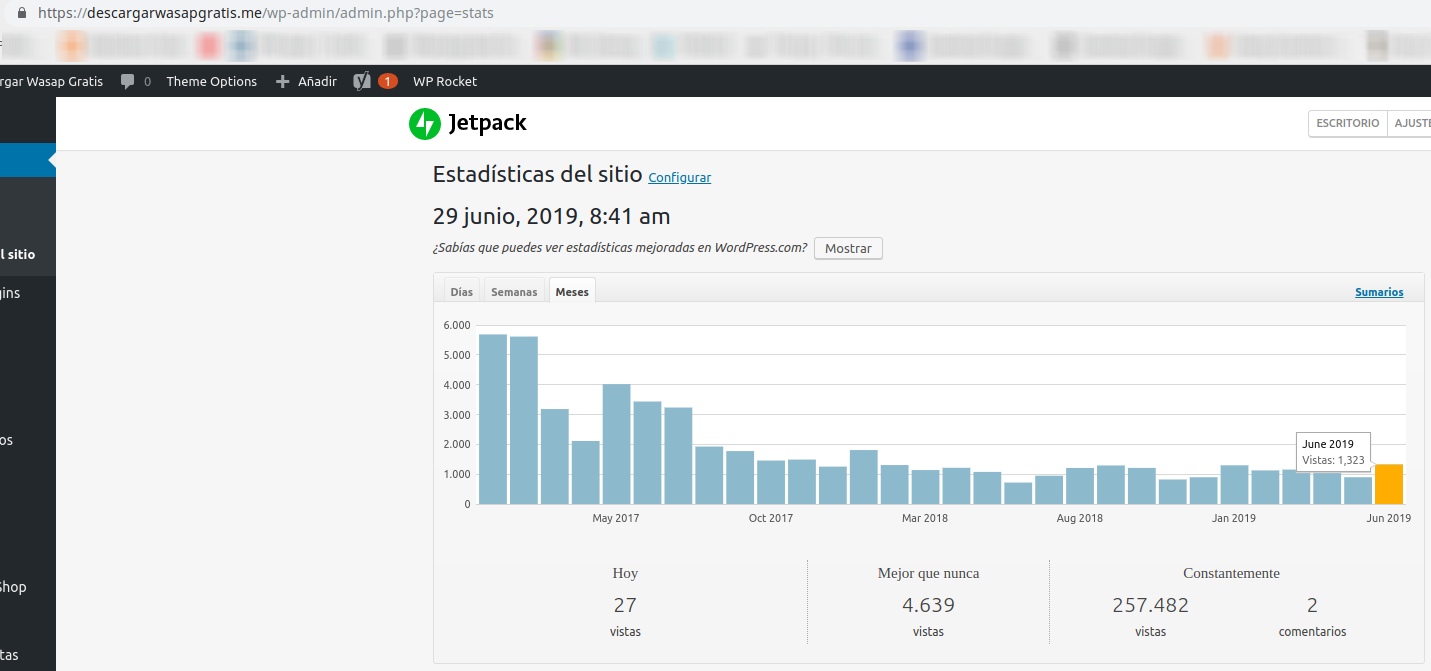Open the Sumarios link
Viewport: 1431px width, 671px height.
click(1379, 292)
